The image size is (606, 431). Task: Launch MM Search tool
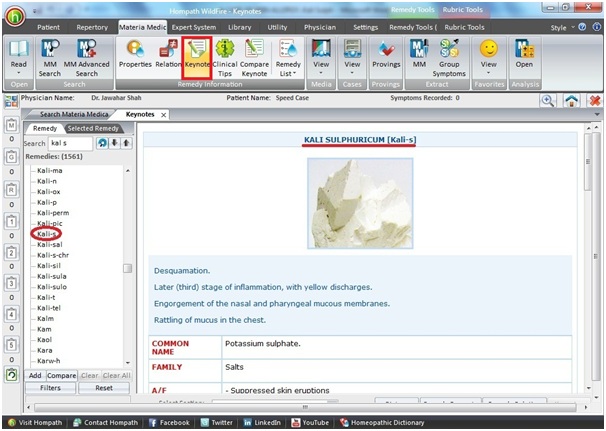tap(49, 58)
